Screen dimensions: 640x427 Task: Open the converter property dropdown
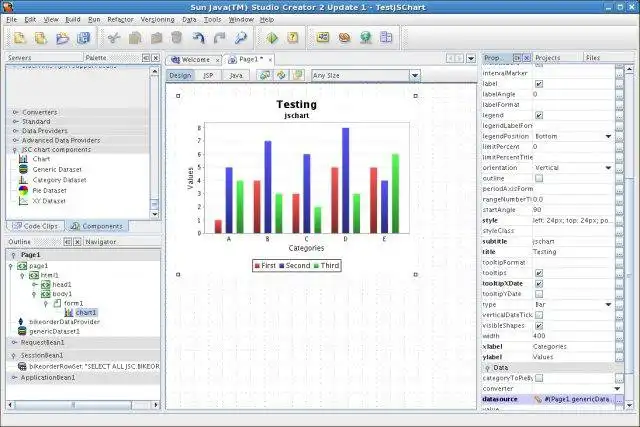tap(617, 389)
